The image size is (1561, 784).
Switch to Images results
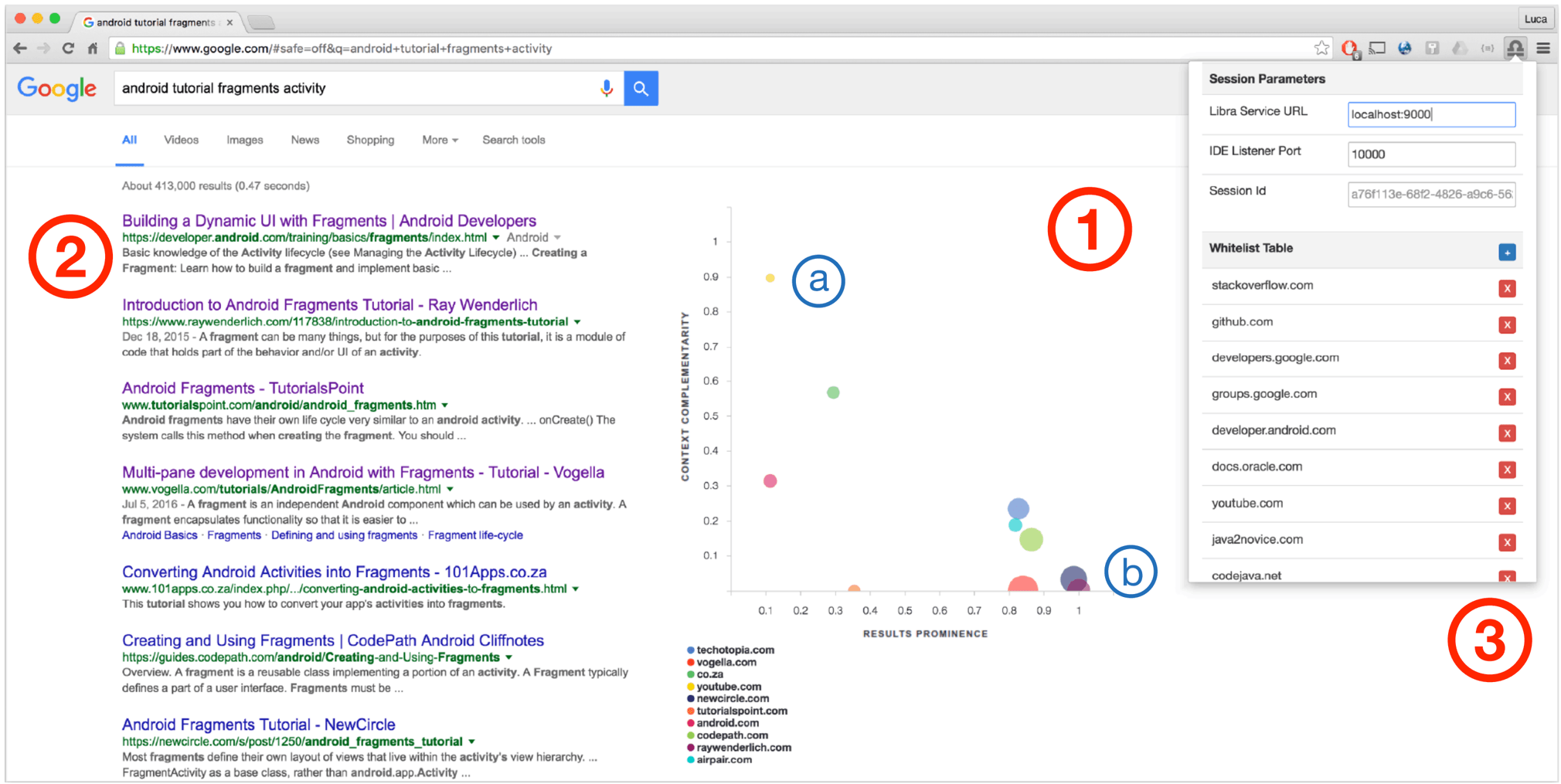[x=245, y=140]
